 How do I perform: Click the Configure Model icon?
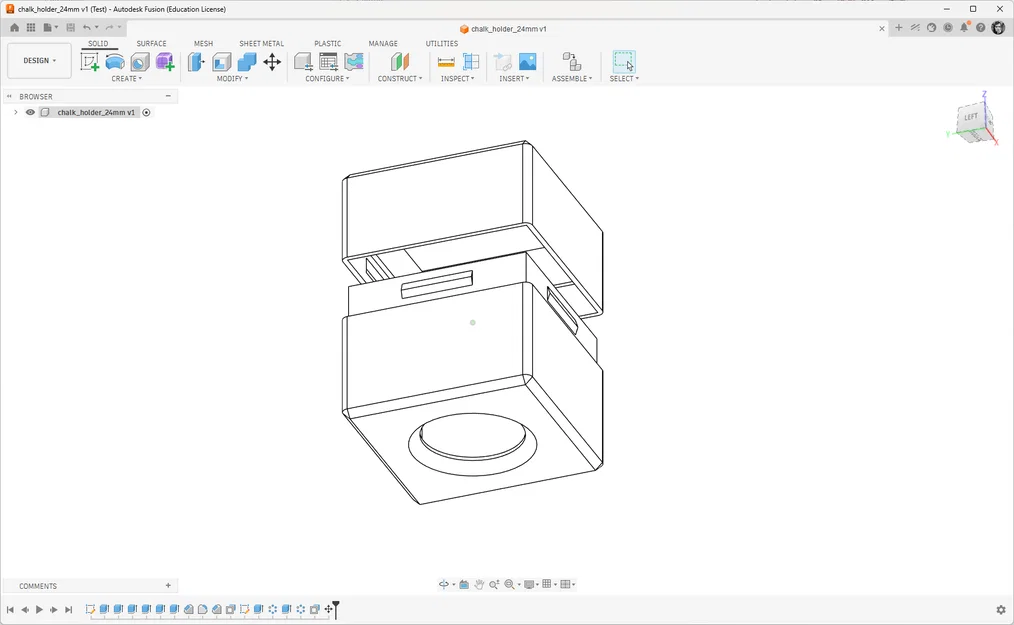click(x=303, y=61)
